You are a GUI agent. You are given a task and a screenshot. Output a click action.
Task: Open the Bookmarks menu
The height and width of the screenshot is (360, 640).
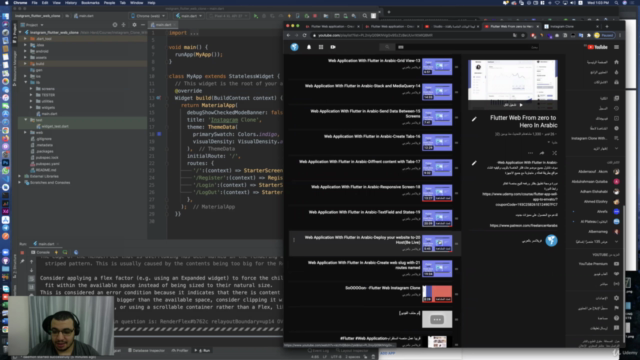coord(90,3)
